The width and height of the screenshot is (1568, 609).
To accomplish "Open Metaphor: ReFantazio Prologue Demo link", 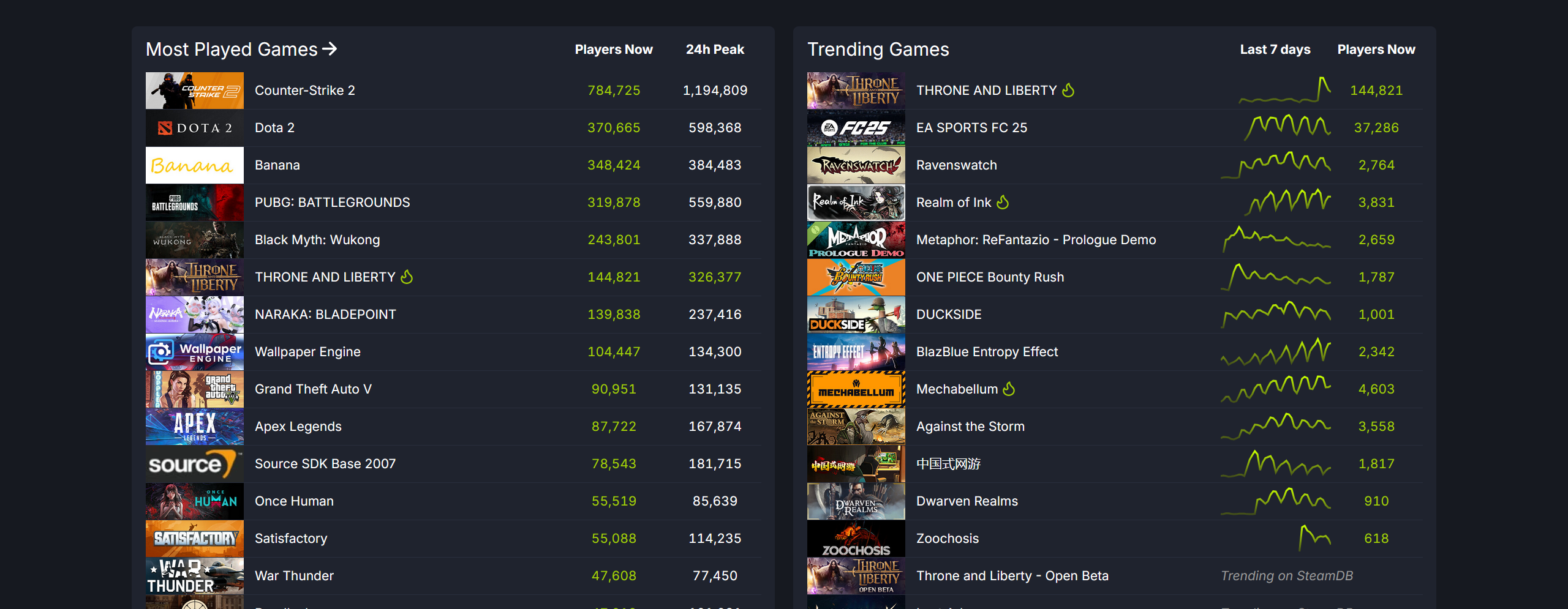I will 1036,240.
